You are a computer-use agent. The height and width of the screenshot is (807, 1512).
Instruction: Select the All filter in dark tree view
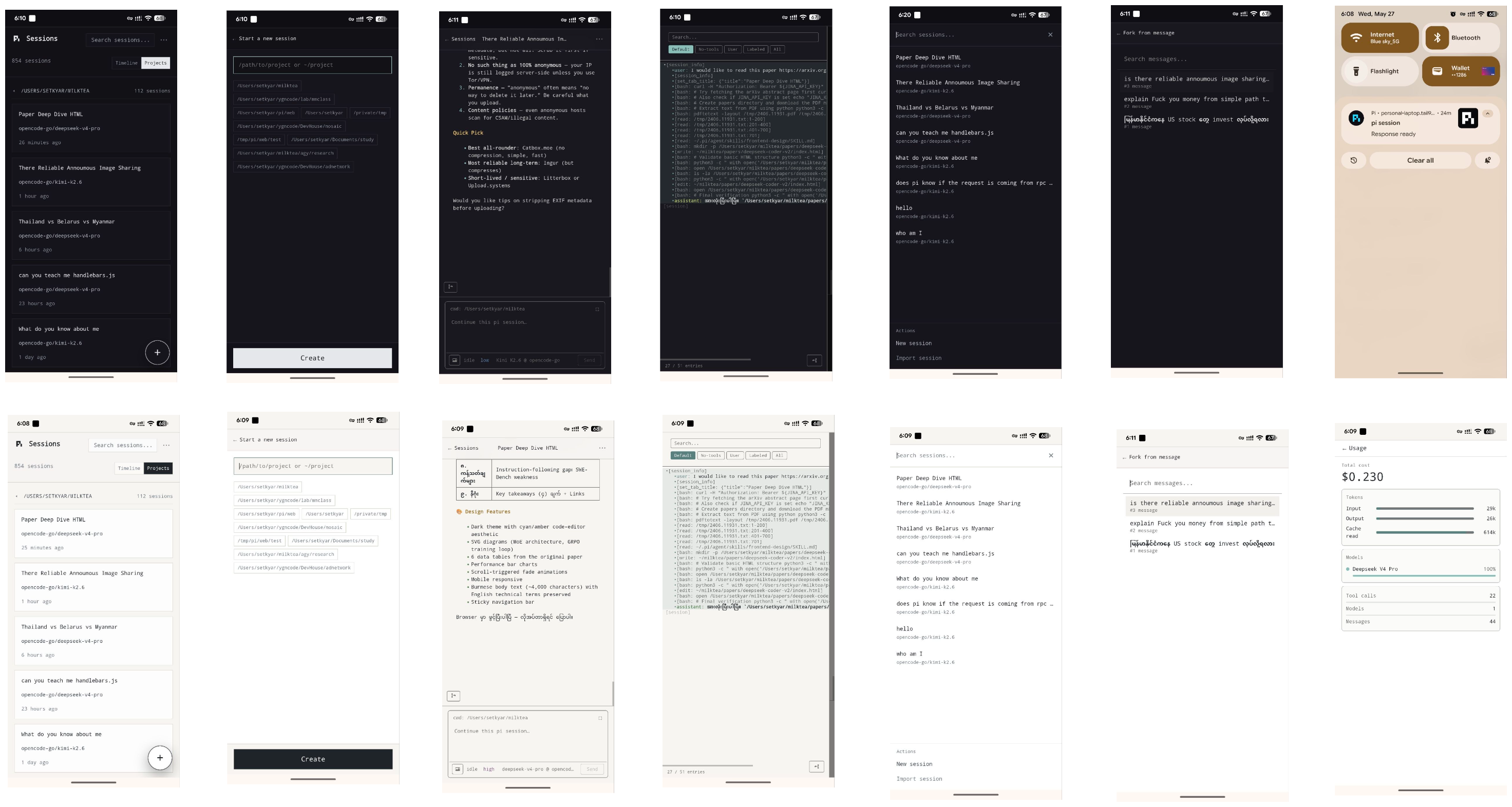[777, 49]
